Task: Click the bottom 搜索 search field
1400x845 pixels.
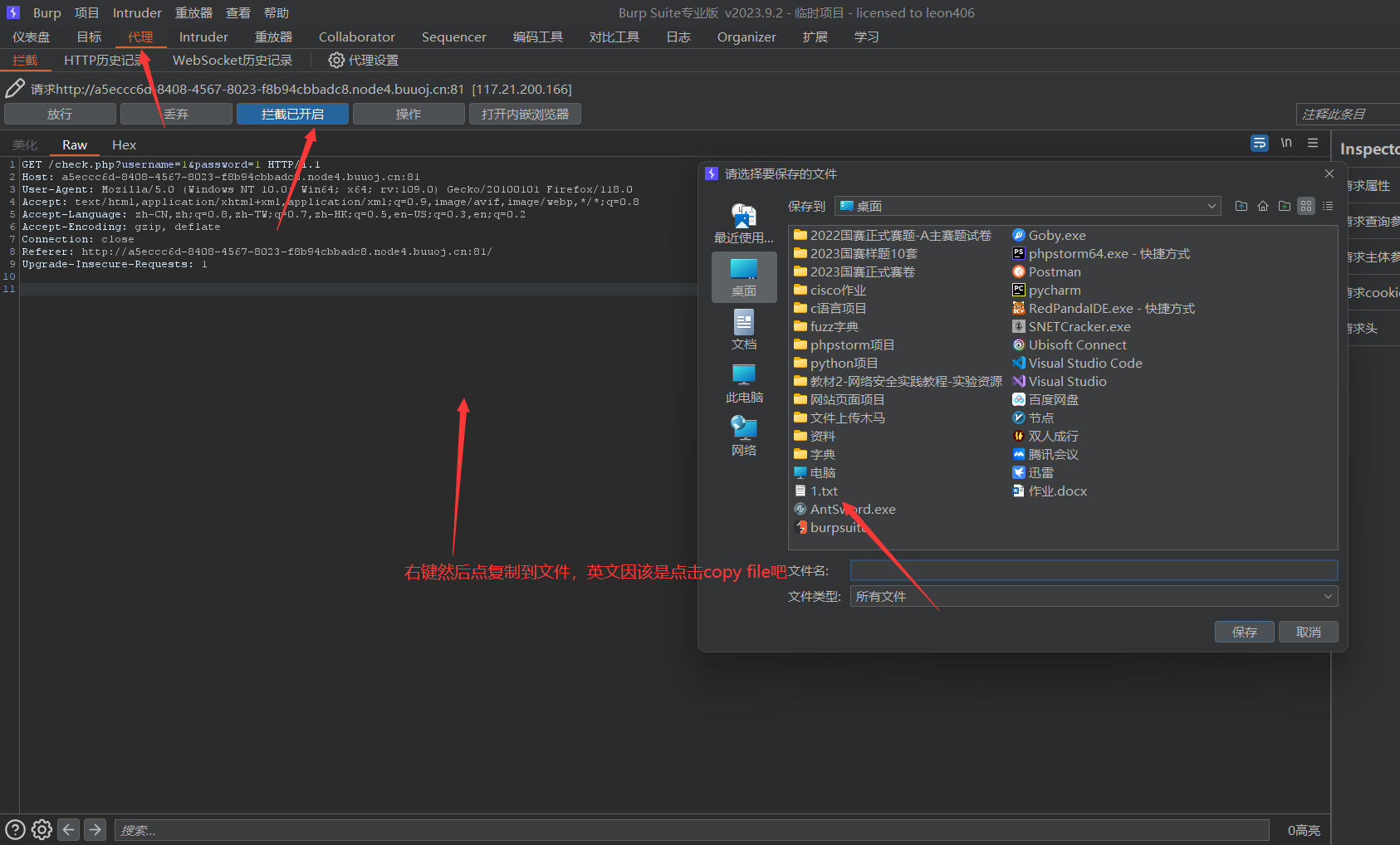Action: click(x=691, y=830)
